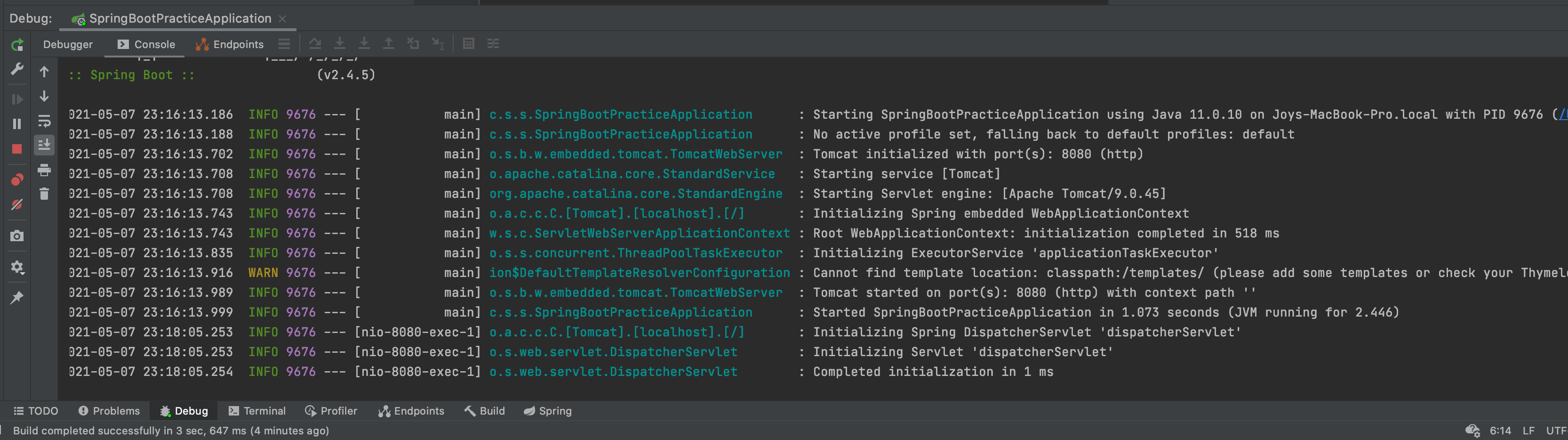Pin the debug tab
Image resolution: width=1568 pixels, height=440 pixels.
pos(17,297)
